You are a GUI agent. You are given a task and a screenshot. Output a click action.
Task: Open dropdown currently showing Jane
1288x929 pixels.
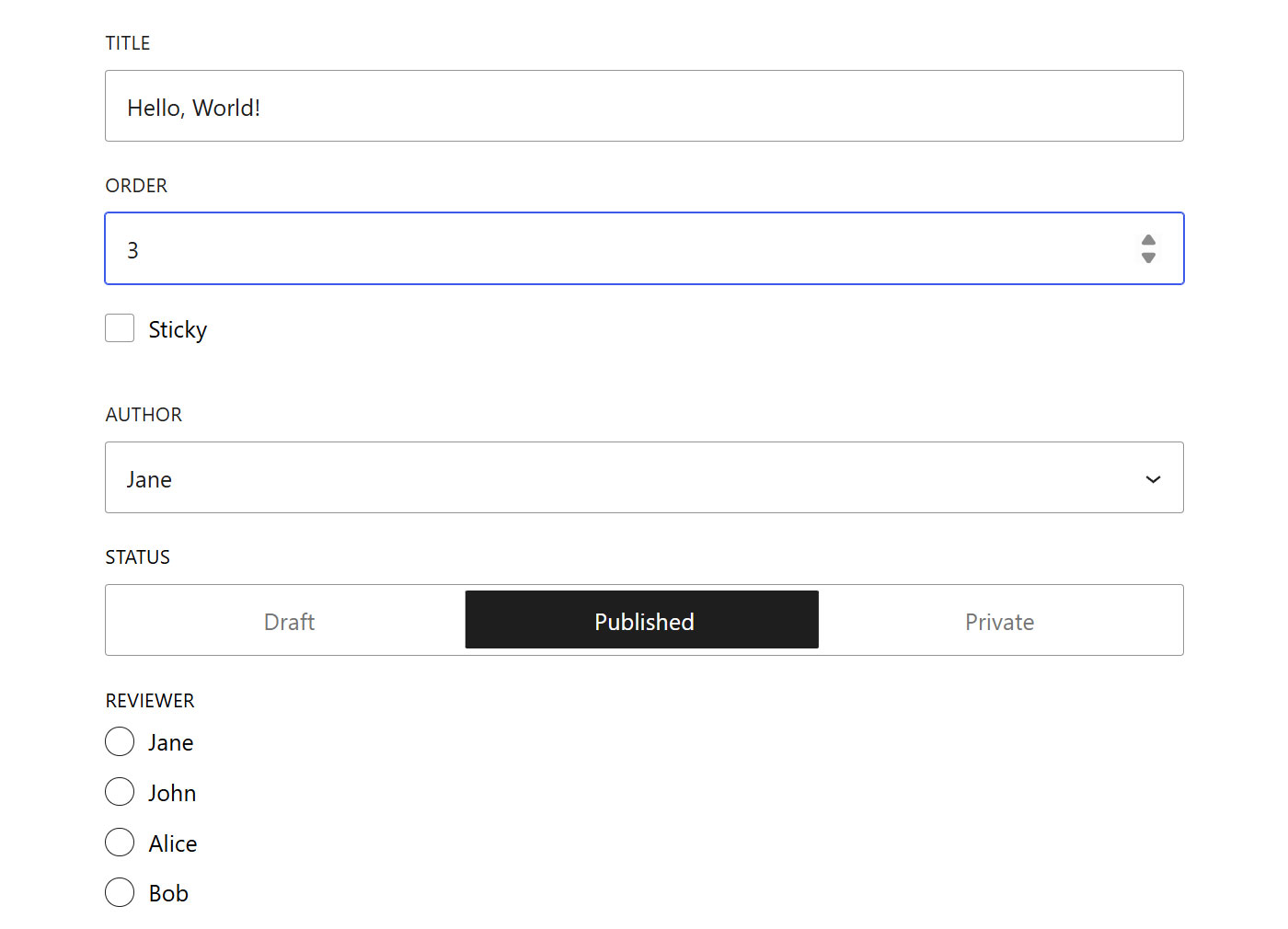[x=644, y=478]
